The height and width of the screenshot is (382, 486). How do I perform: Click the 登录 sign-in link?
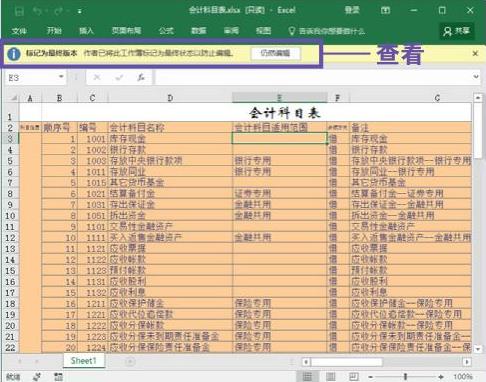tap(352, 10)
